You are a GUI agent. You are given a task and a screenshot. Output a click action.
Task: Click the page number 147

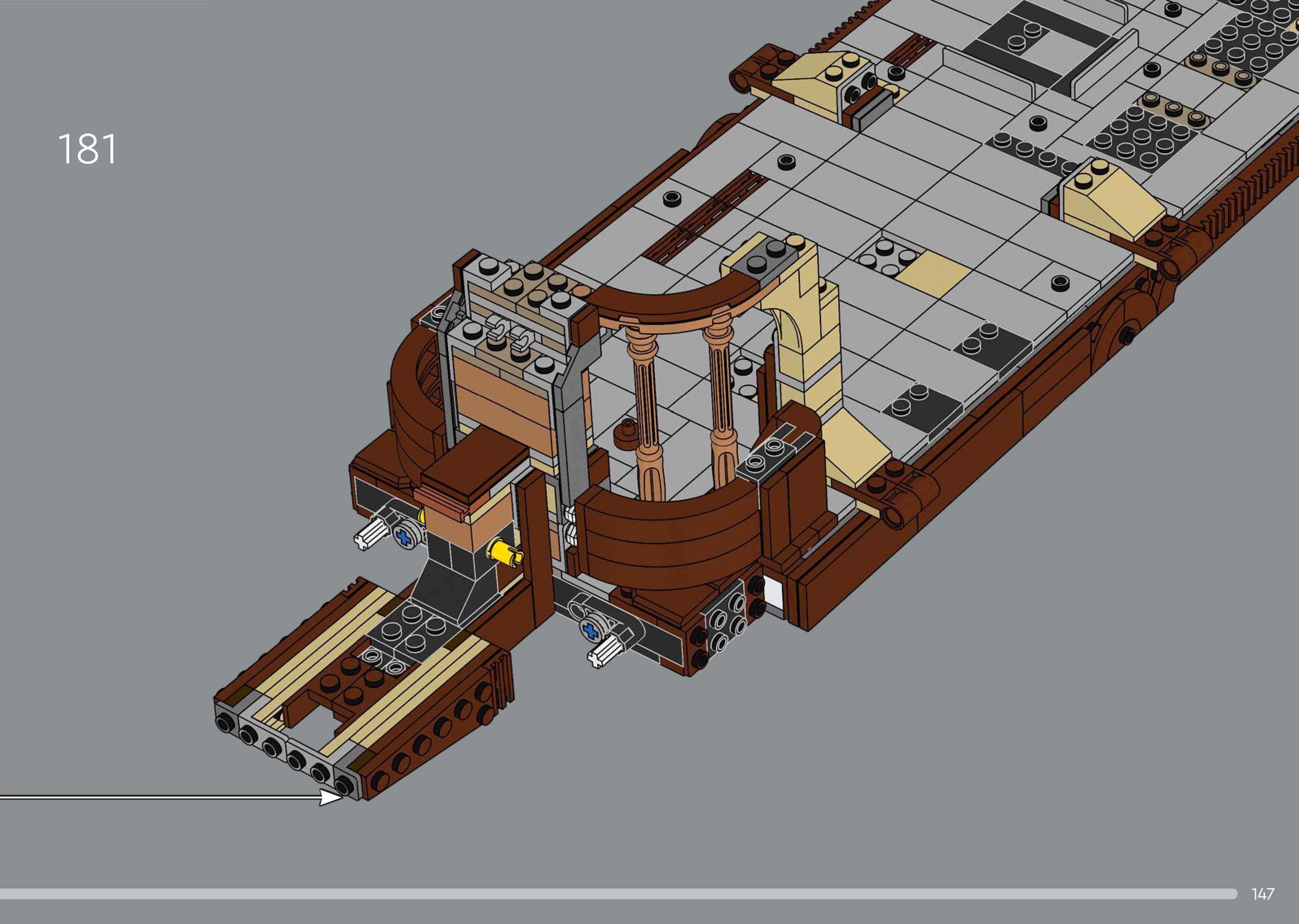tap(1263, 894)
